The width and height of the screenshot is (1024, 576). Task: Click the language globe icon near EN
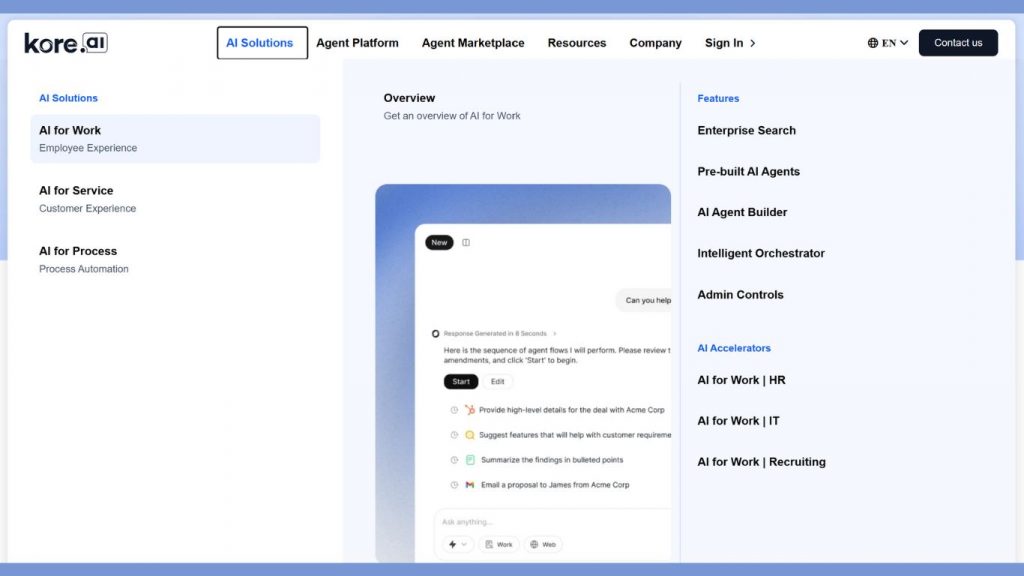[x=874, y=42]
